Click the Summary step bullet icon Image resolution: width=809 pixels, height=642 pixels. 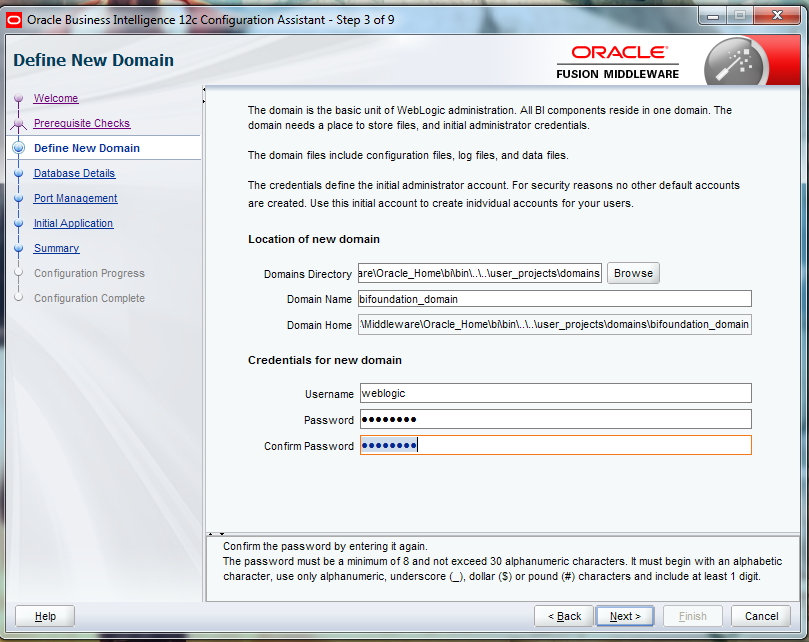point(19,248)
